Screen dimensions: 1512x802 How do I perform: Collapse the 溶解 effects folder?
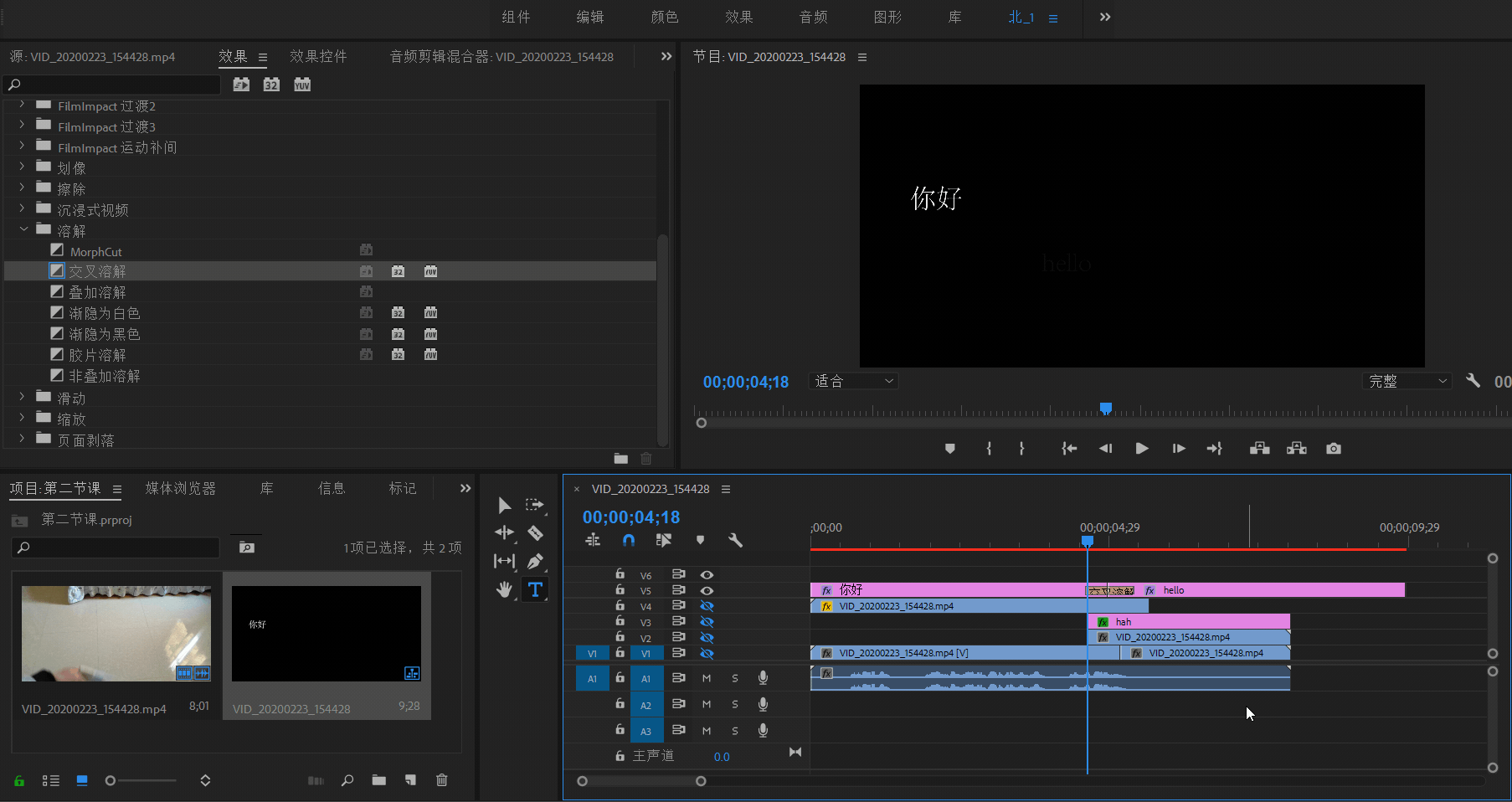click(23, 229)
